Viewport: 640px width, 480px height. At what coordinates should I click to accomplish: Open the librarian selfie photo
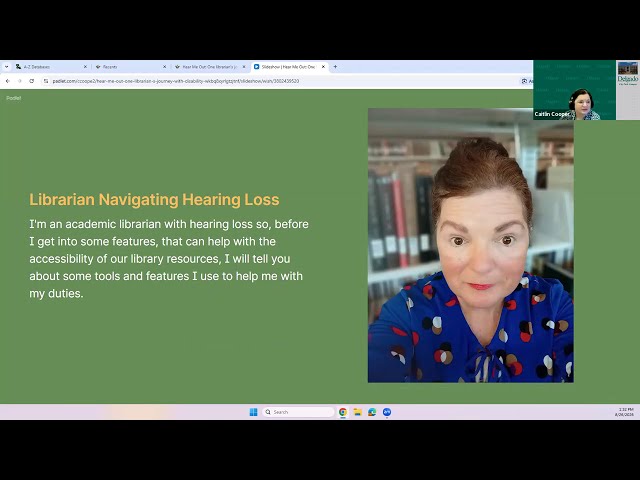click(471, 245)
